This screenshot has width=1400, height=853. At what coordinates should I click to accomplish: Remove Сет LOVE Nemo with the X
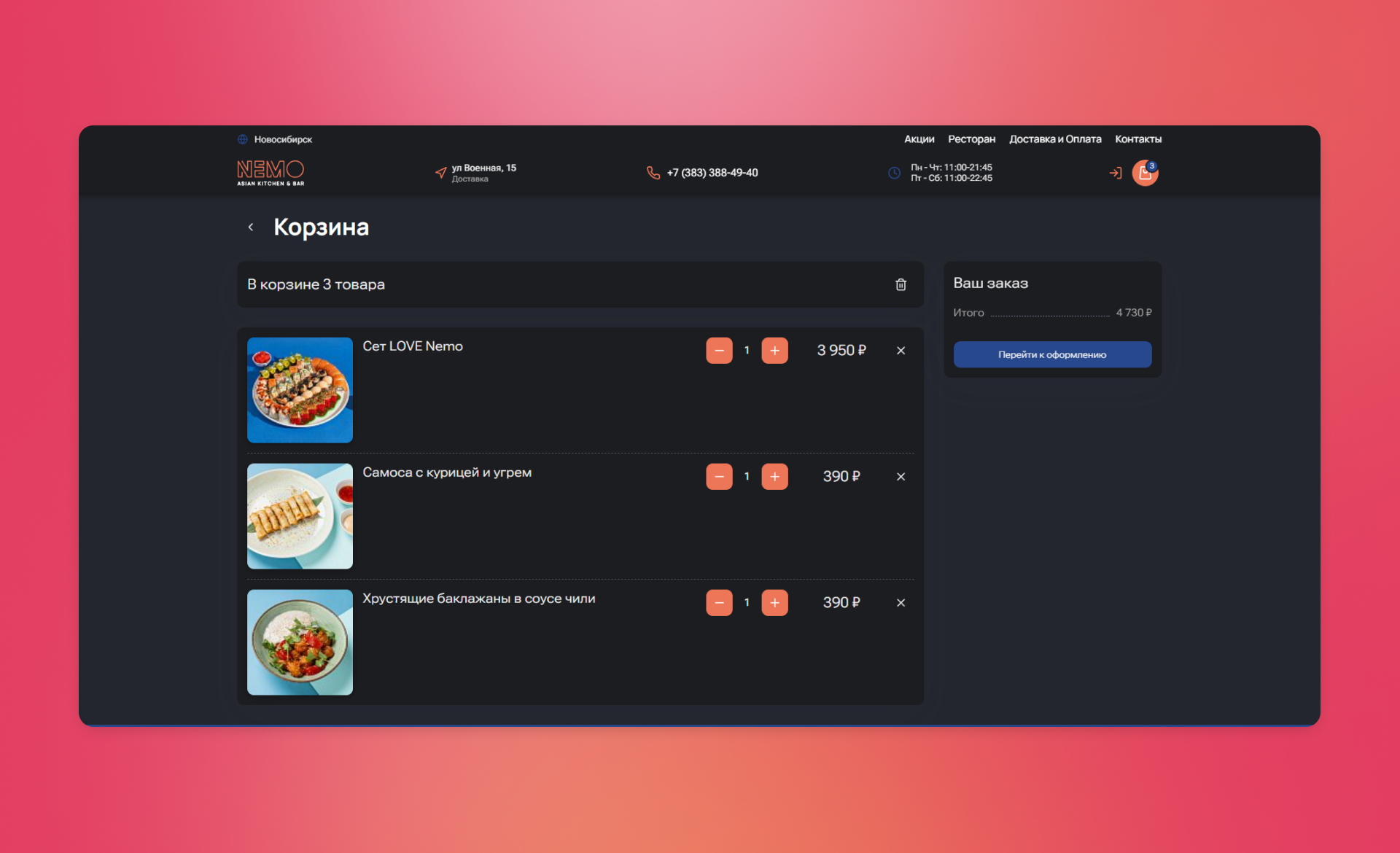[901, 351]
